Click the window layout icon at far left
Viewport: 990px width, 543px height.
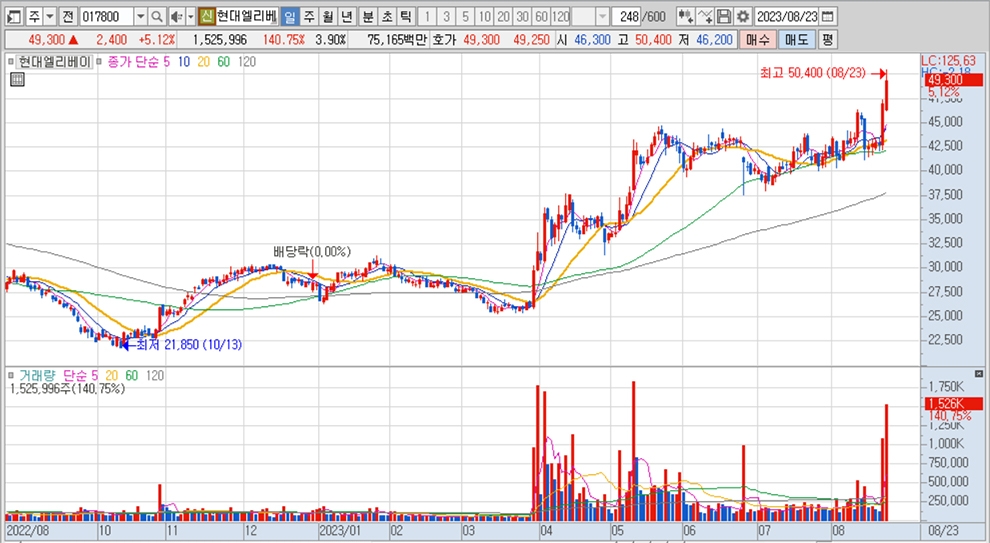13,17
